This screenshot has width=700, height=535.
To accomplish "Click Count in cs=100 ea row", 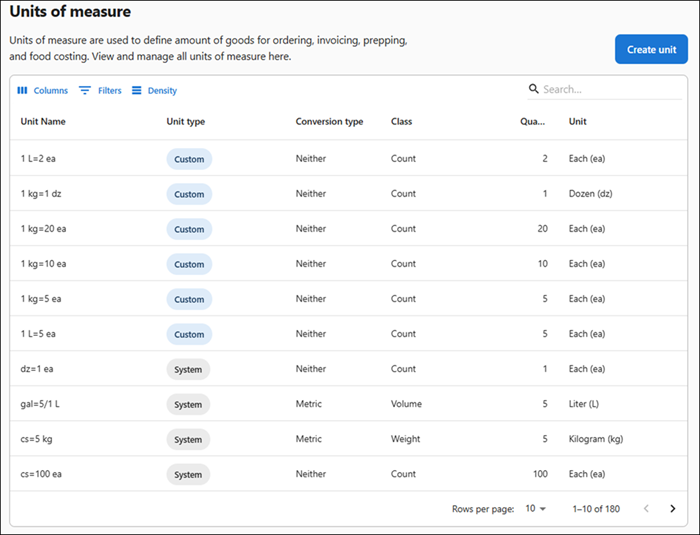I will [x=403, y=474].
